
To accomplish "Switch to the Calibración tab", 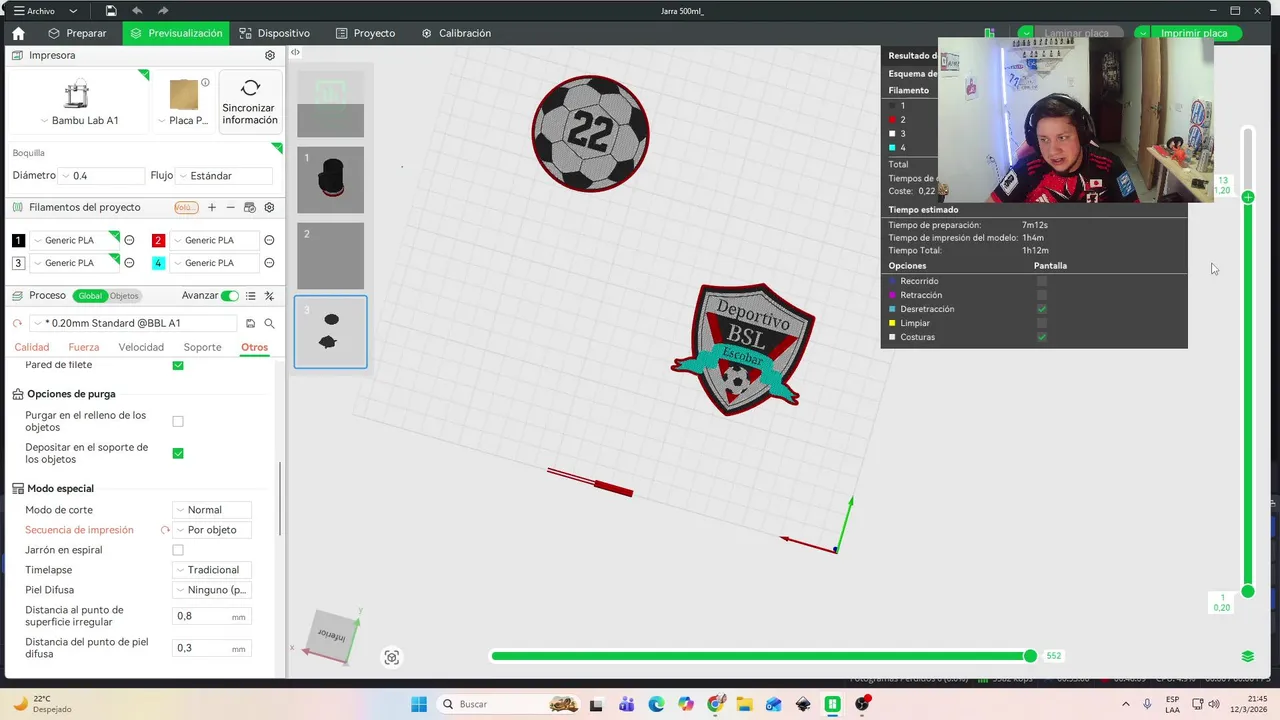I will (456, 33).
